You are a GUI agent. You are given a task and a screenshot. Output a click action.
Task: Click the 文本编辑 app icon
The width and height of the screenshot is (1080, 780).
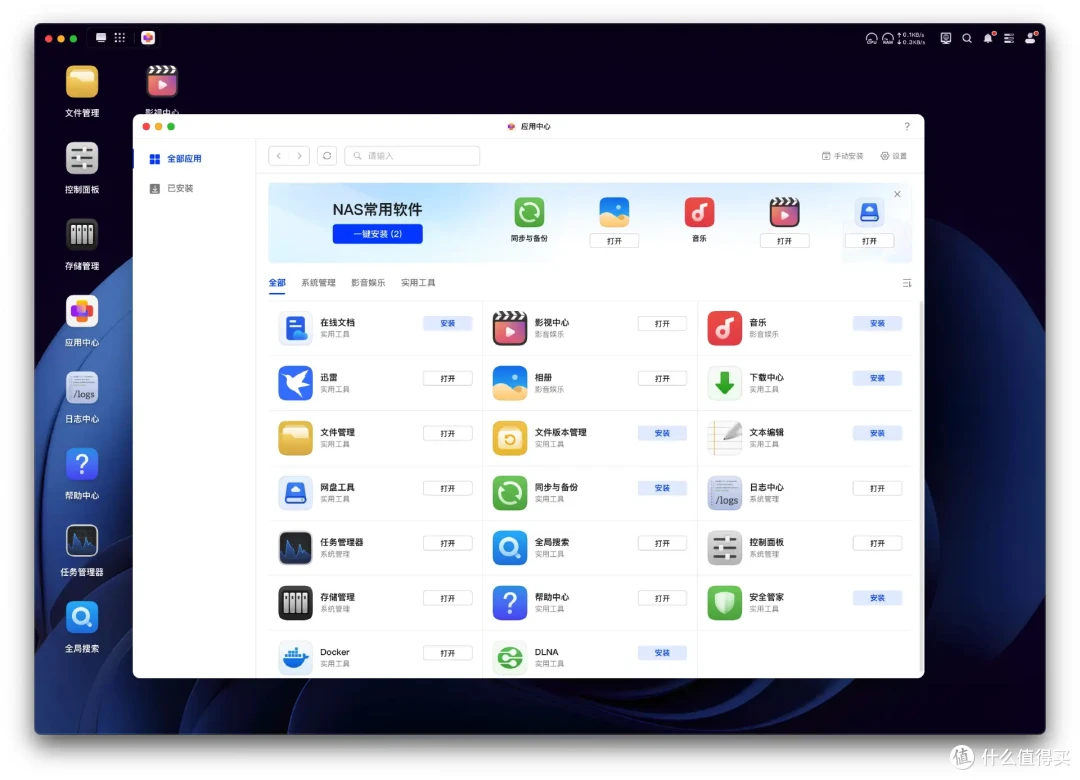tap(725, 438)
